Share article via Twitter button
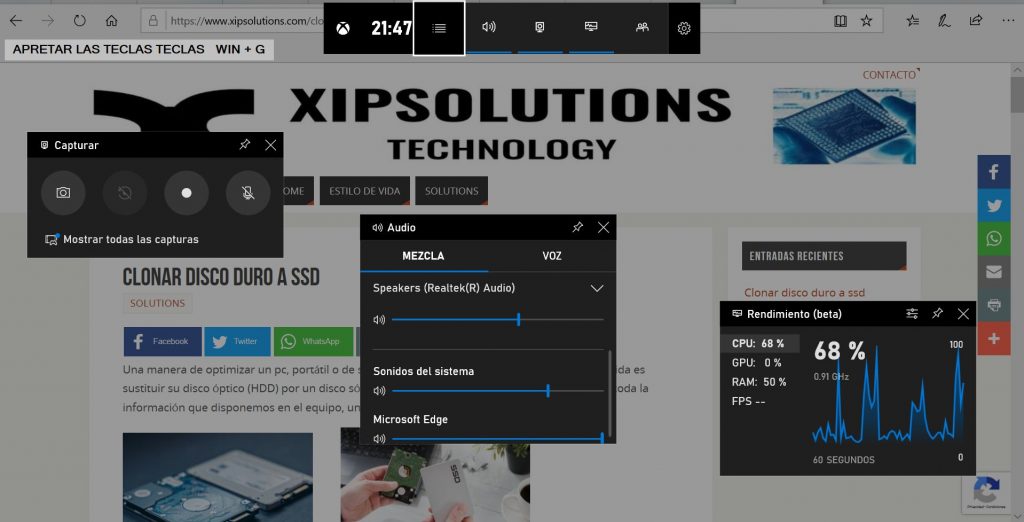The image size is (1024, 522). [237, 341]
